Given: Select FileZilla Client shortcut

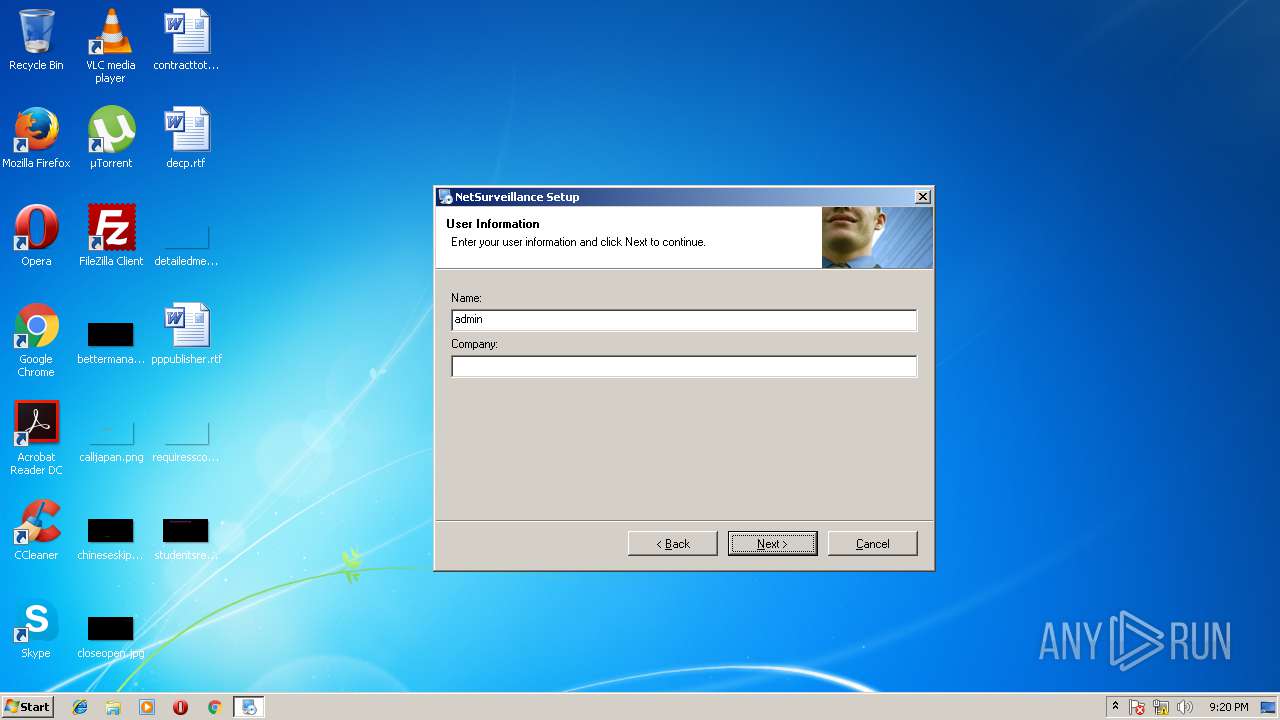Looking at the screenshot, I should (x=110, y=236).
